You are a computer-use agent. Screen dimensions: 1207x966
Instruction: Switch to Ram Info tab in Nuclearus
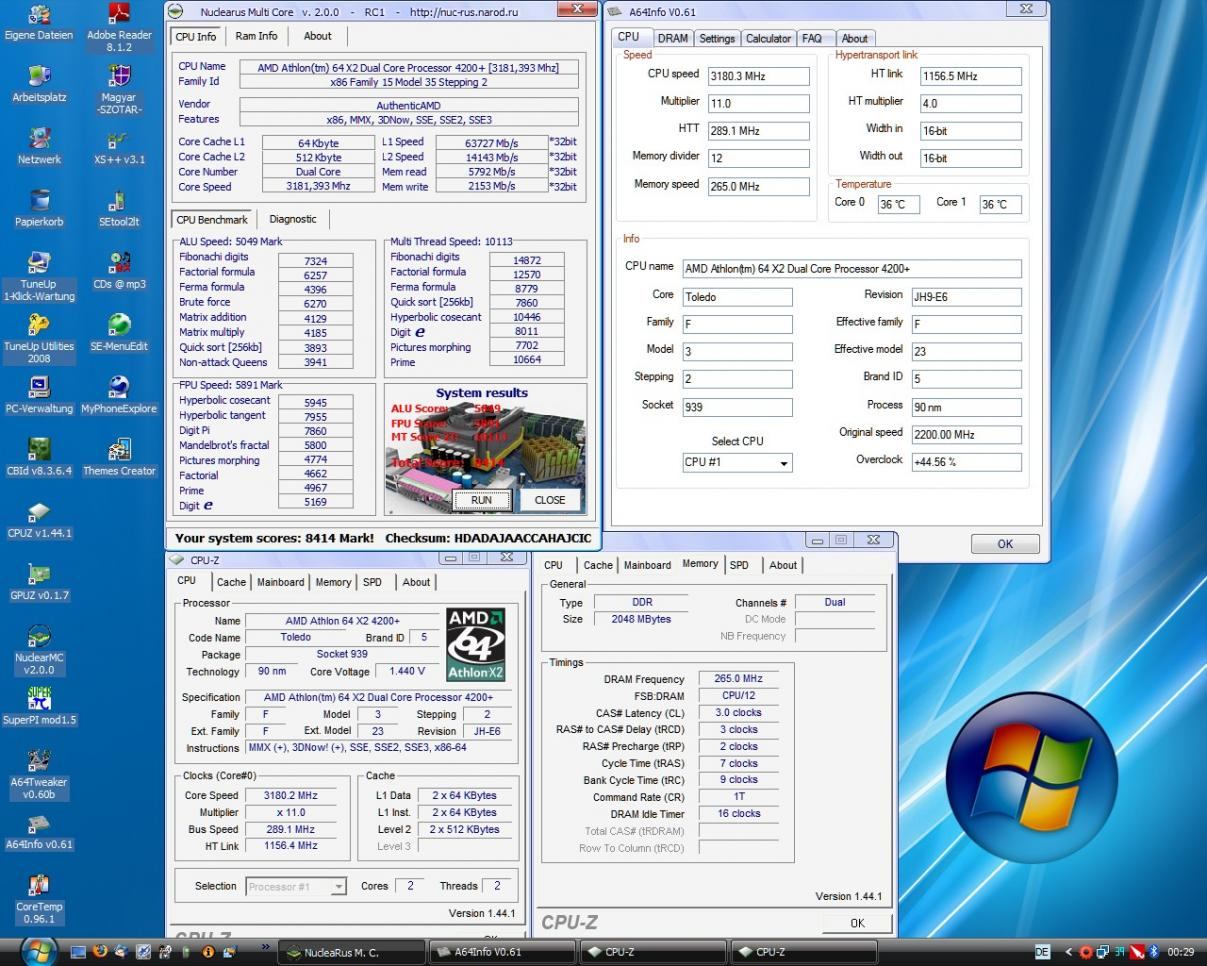click(x=257, y=36)
